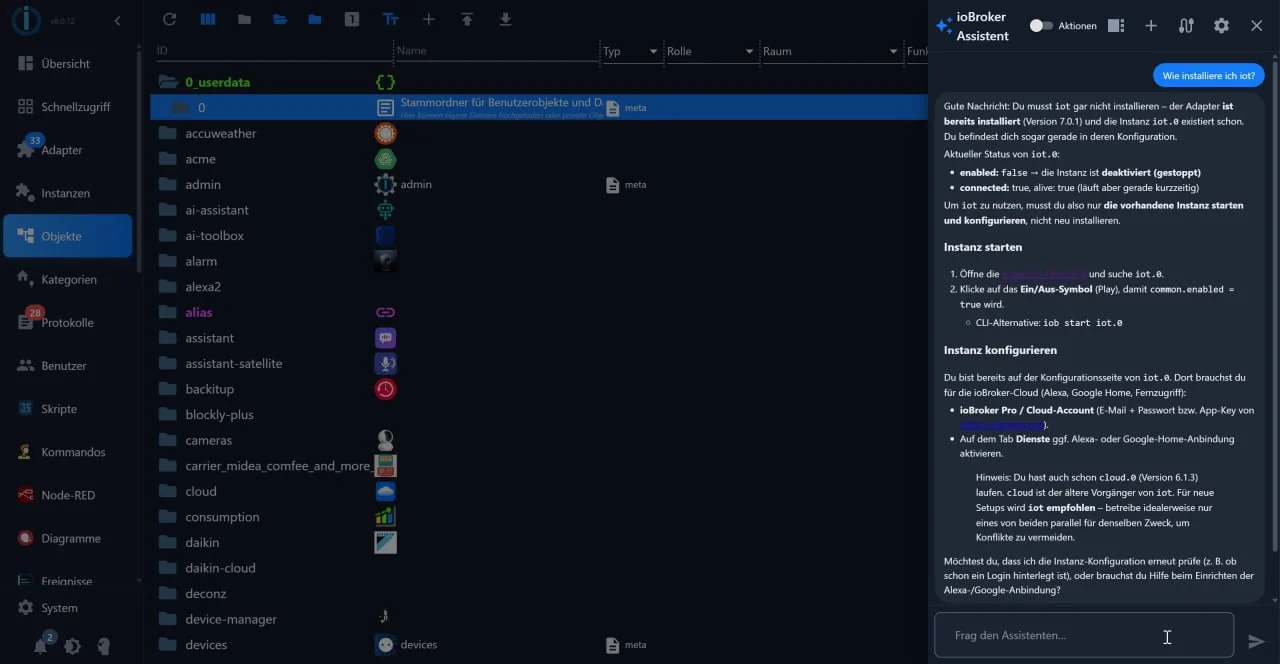Screen dimensions: 1280x664
Task: Toggle expert mode head icon
Action: 103,646
